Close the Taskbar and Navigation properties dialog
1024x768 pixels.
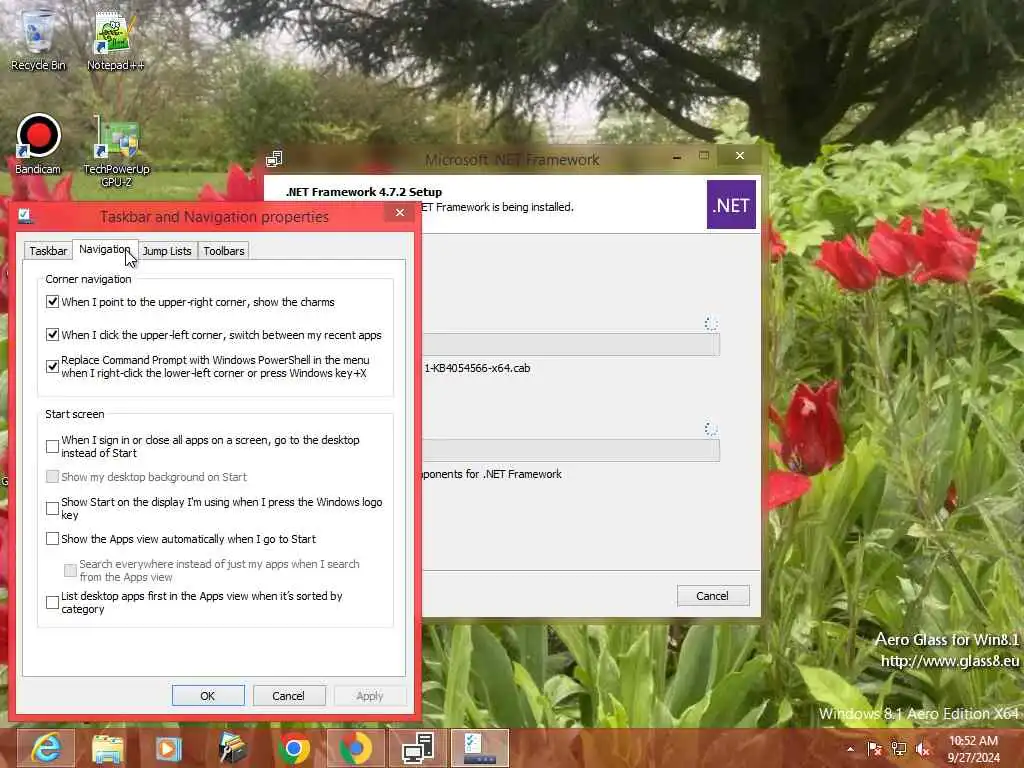coord(400,213)
